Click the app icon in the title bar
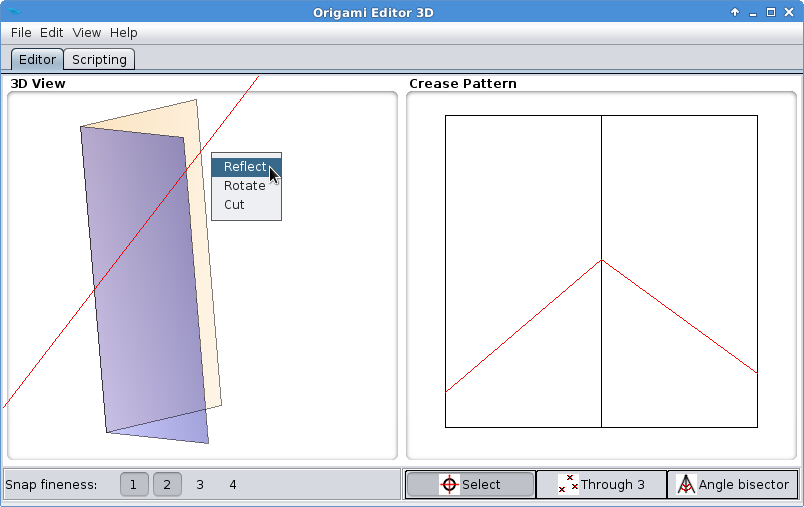 coord(14,12)
